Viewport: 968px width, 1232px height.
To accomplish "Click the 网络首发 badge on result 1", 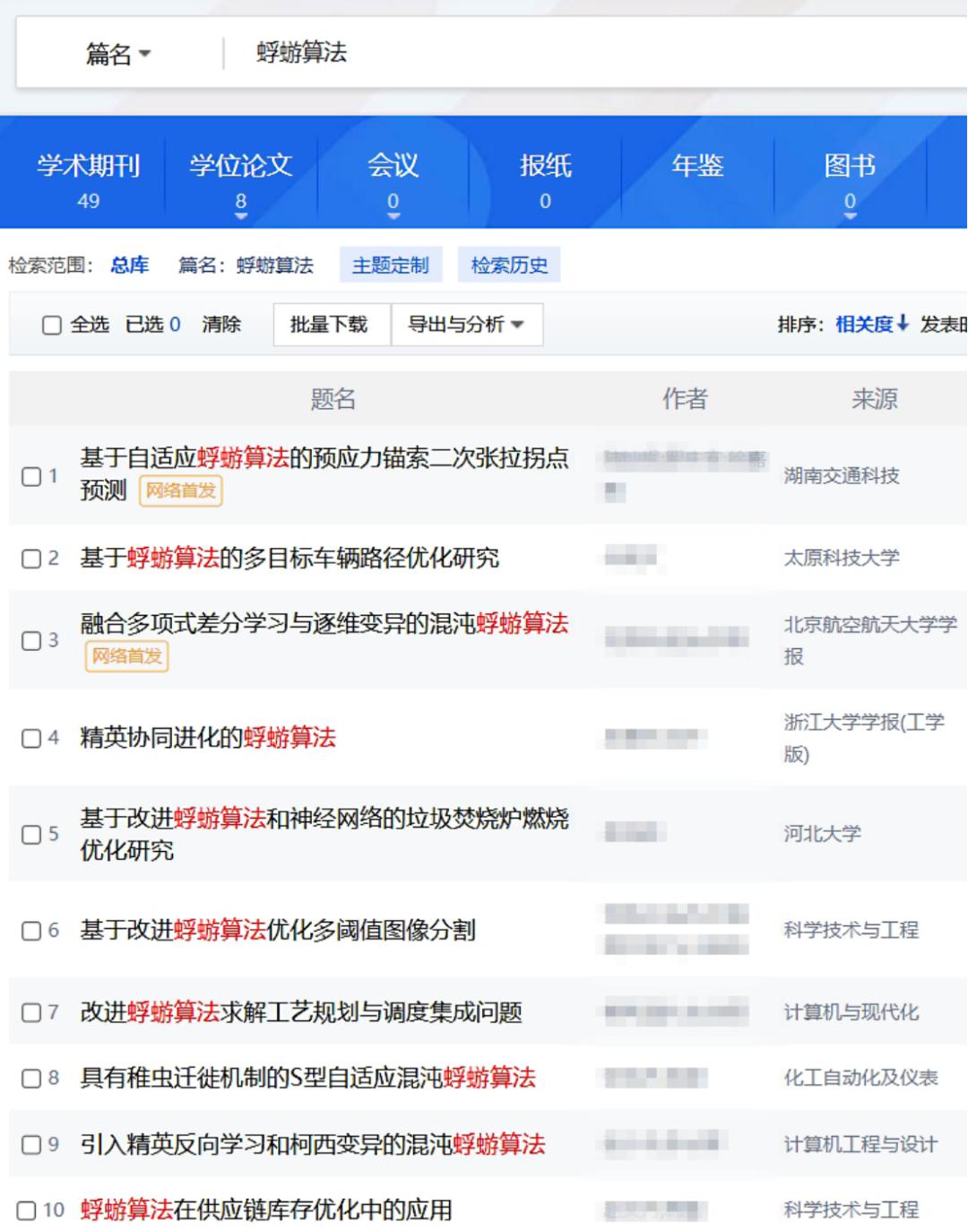I will click(x=180, y=491).
